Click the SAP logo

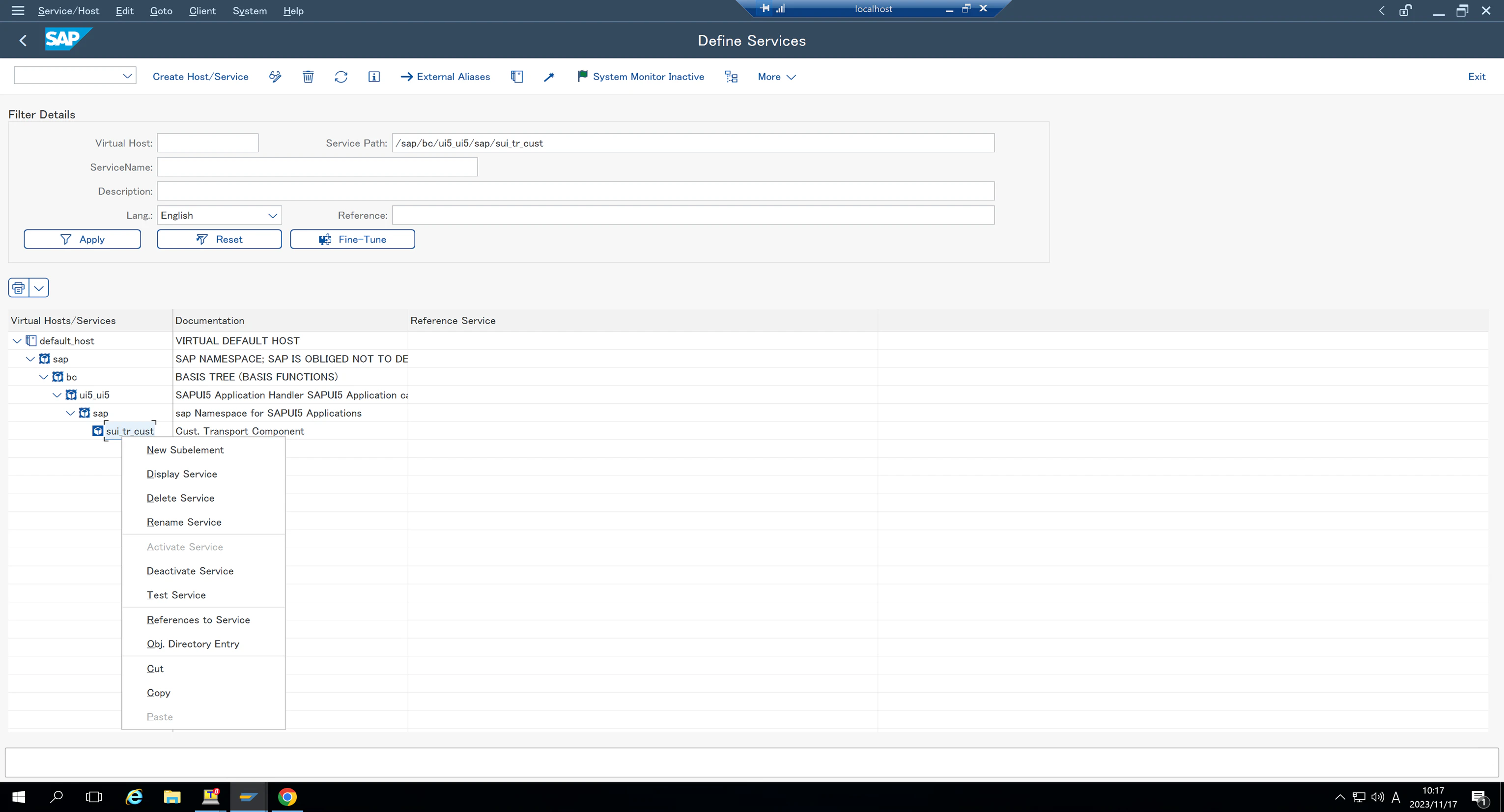point(68,39)
